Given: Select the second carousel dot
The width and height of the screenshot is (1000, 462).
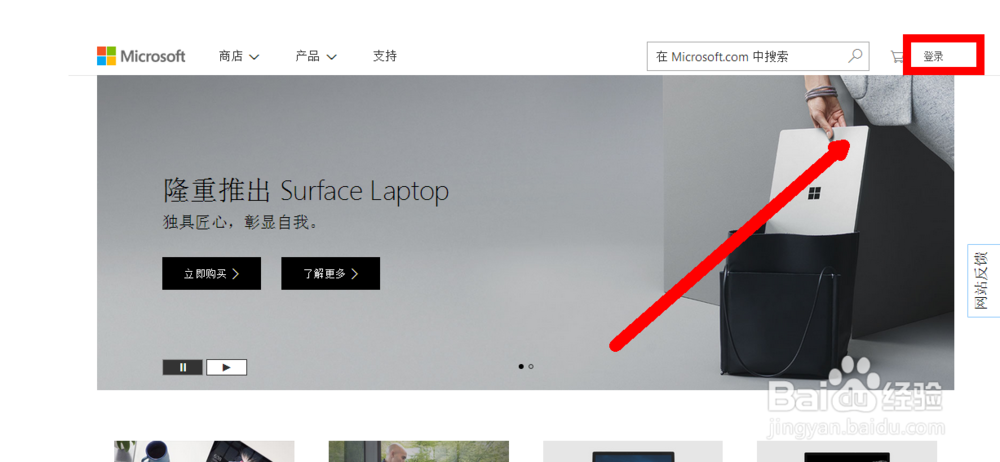Looking at the screenshot, I should point(531,366).
